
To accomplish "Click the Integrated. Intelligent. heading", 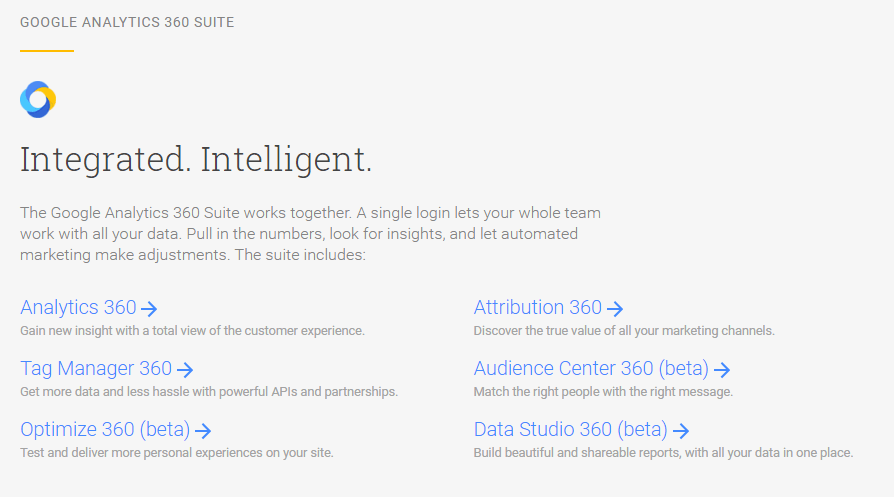I will tap(196, 160).
